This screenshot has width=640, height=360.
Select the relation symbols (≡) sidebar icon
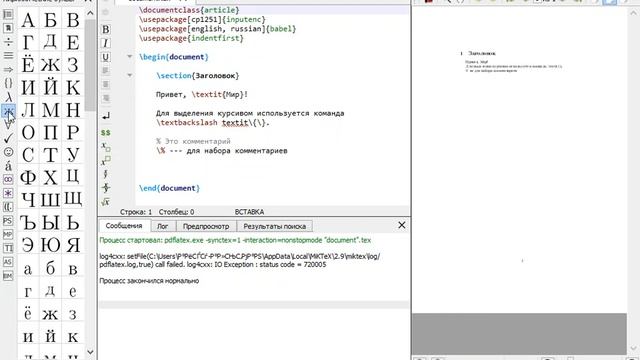tap(8, 56)
